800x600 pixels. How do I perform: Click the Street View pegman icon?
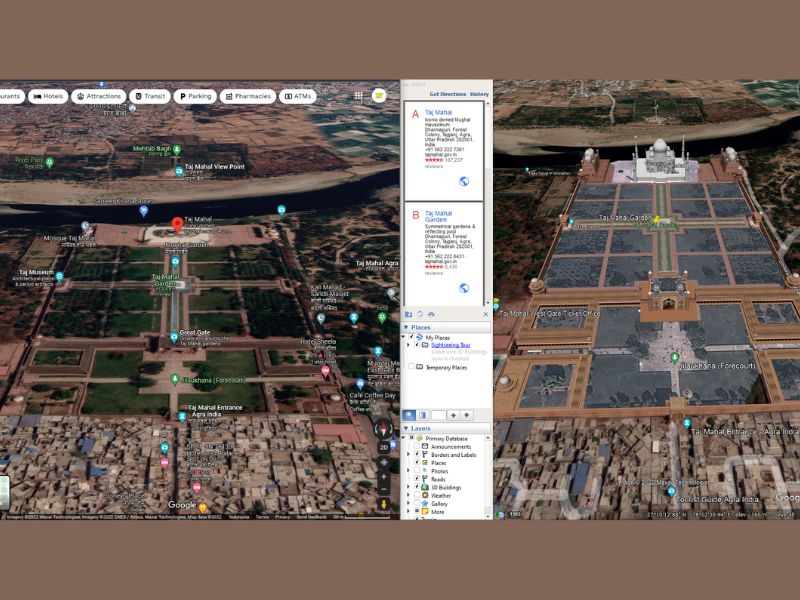click(x=384, y=504)
